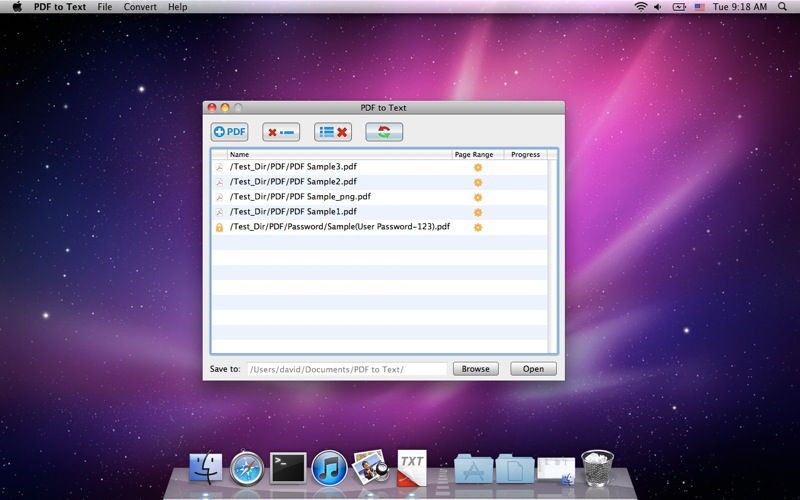Open the Preview app in the Dock
Viewport: 800px width, 500px height.
pos(371,467)
